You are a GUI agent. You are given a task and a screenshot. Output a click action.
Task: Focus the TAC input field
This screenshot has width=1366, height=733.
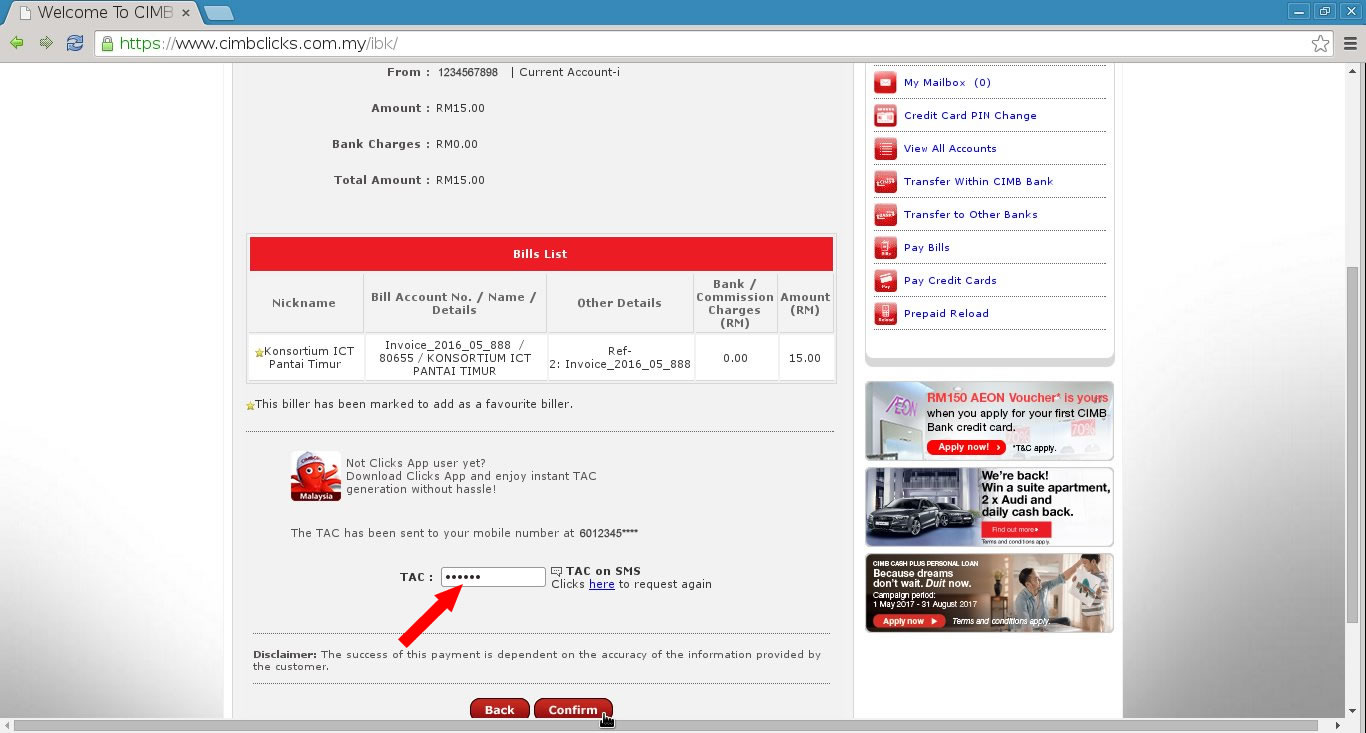[x=493, y=577]
